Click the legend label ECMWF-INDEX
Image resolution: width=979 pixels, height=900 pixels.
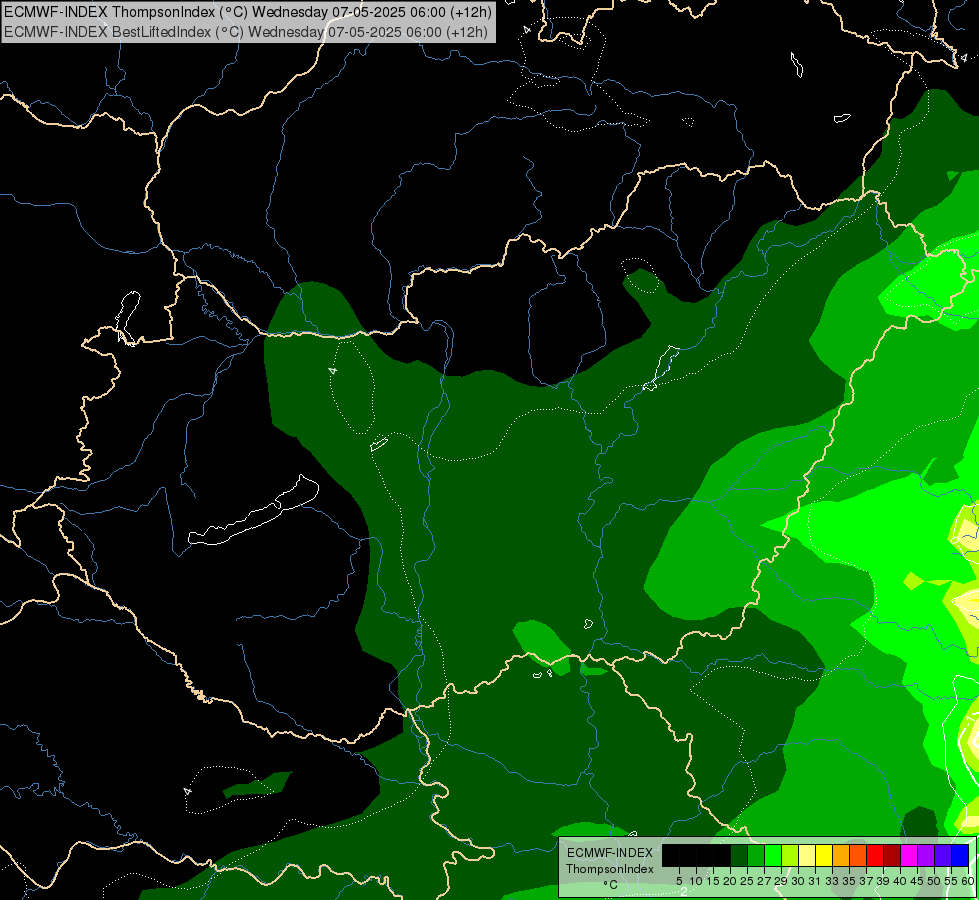tap(610, 853)
